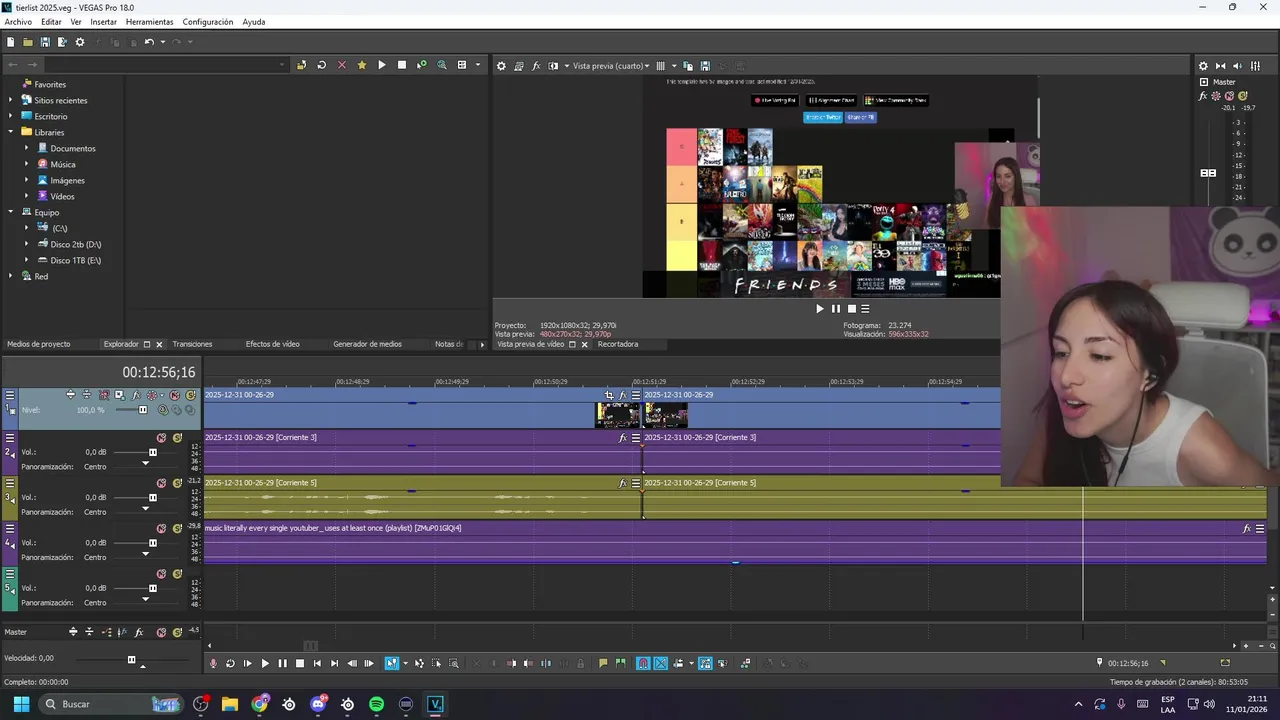
Task: Open track motion on video track 1
Action: (119, 395)
